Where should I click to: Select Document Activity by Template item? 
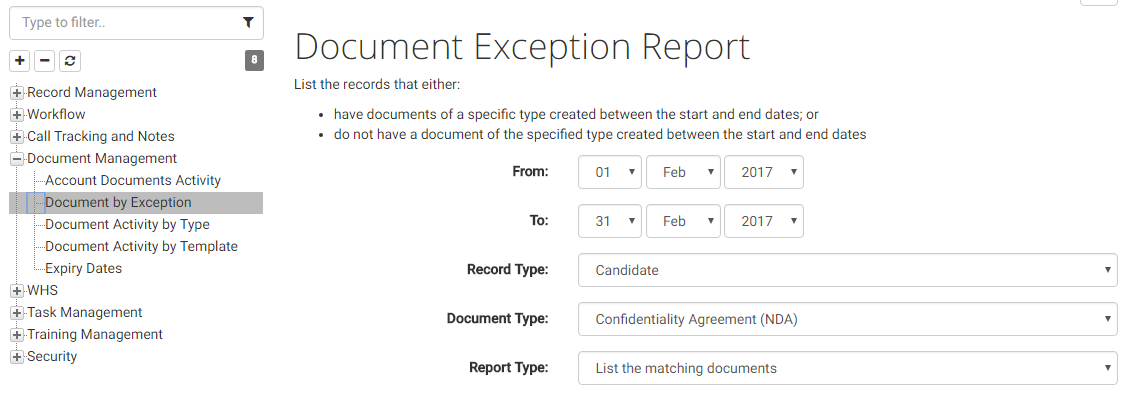[141, 246]
